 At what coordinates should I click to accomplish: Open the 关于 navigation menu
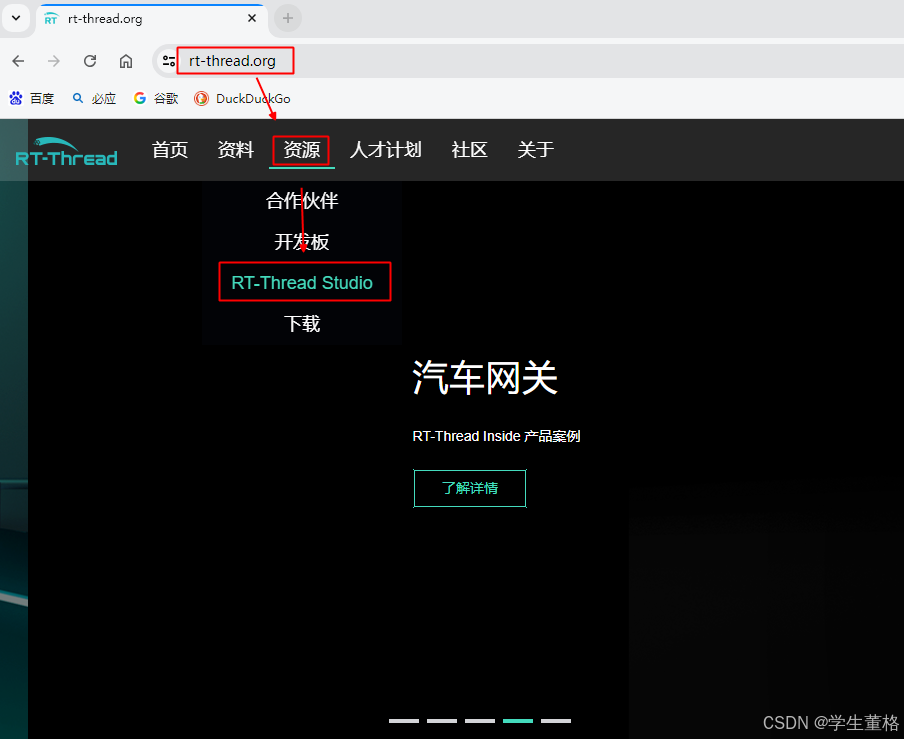click(x=535, y=150)
